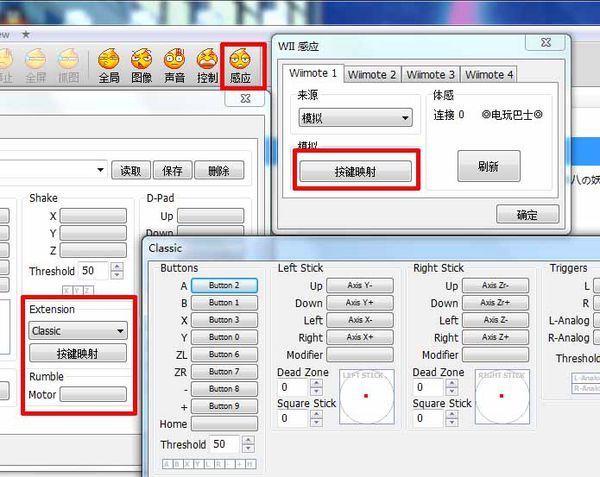The width and height of the screenshot is (600, 477).
Task: Close the Wiimote configuration panel
Action: (245, 99)
